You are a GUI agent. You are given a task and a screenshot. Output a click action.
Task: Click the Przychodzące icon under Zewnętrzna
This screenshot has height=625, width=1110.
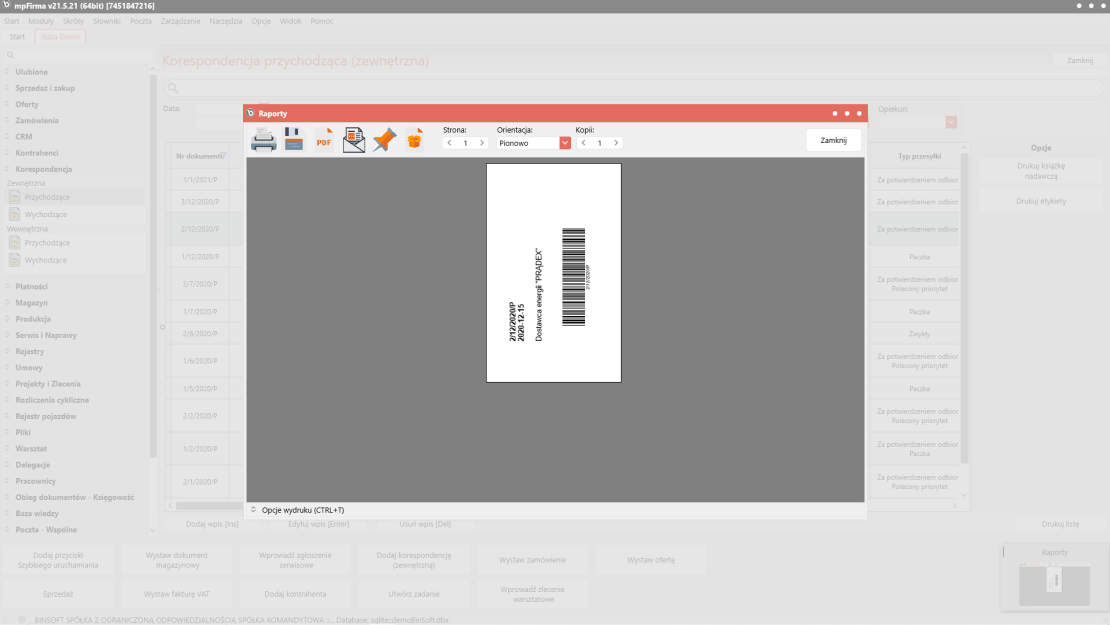(15, 198)
